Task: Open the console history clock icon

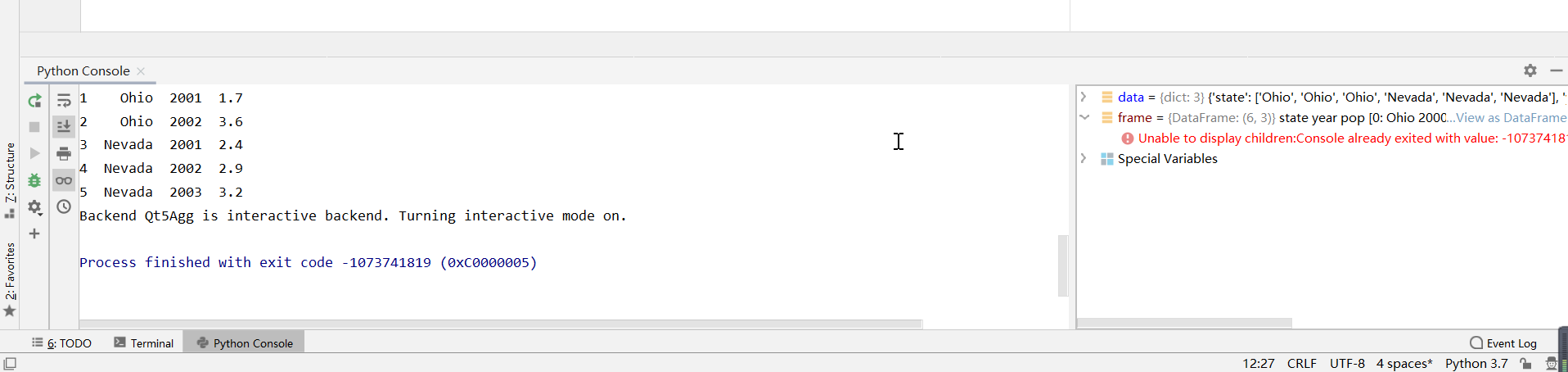Action: 64,206
